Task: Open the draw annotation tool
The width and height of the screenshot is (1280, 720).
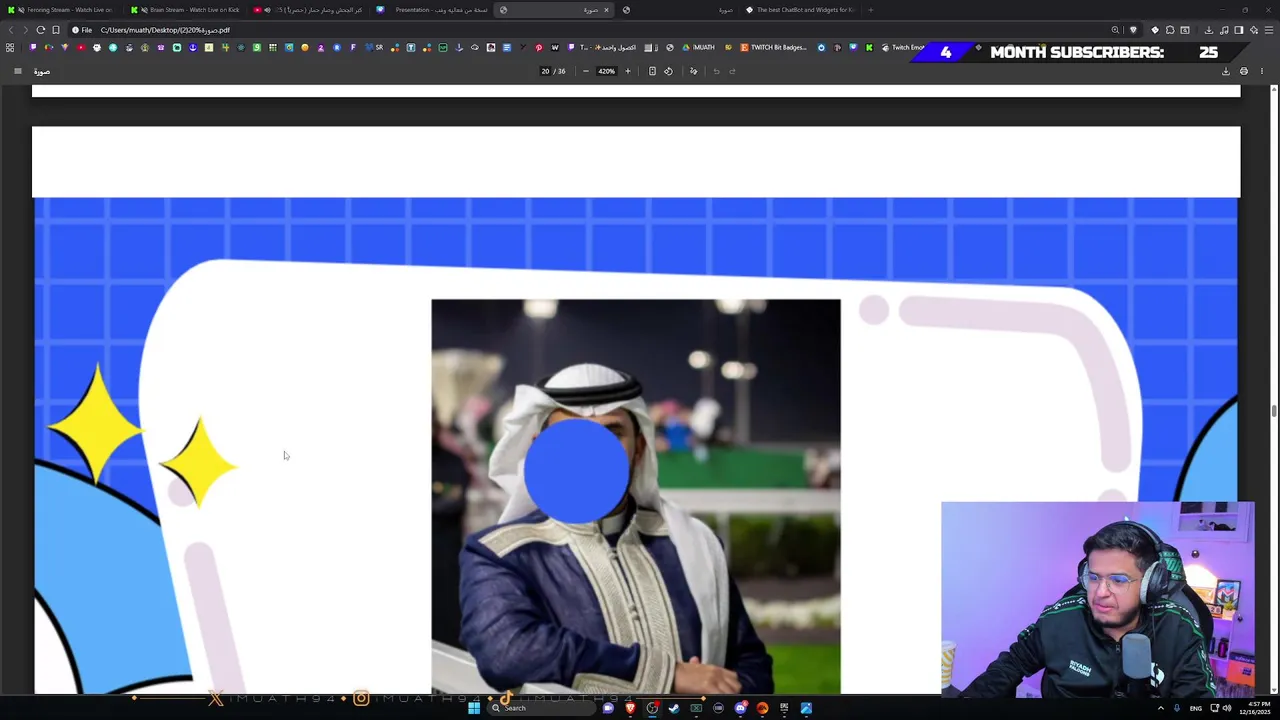Action: [693, 71]
